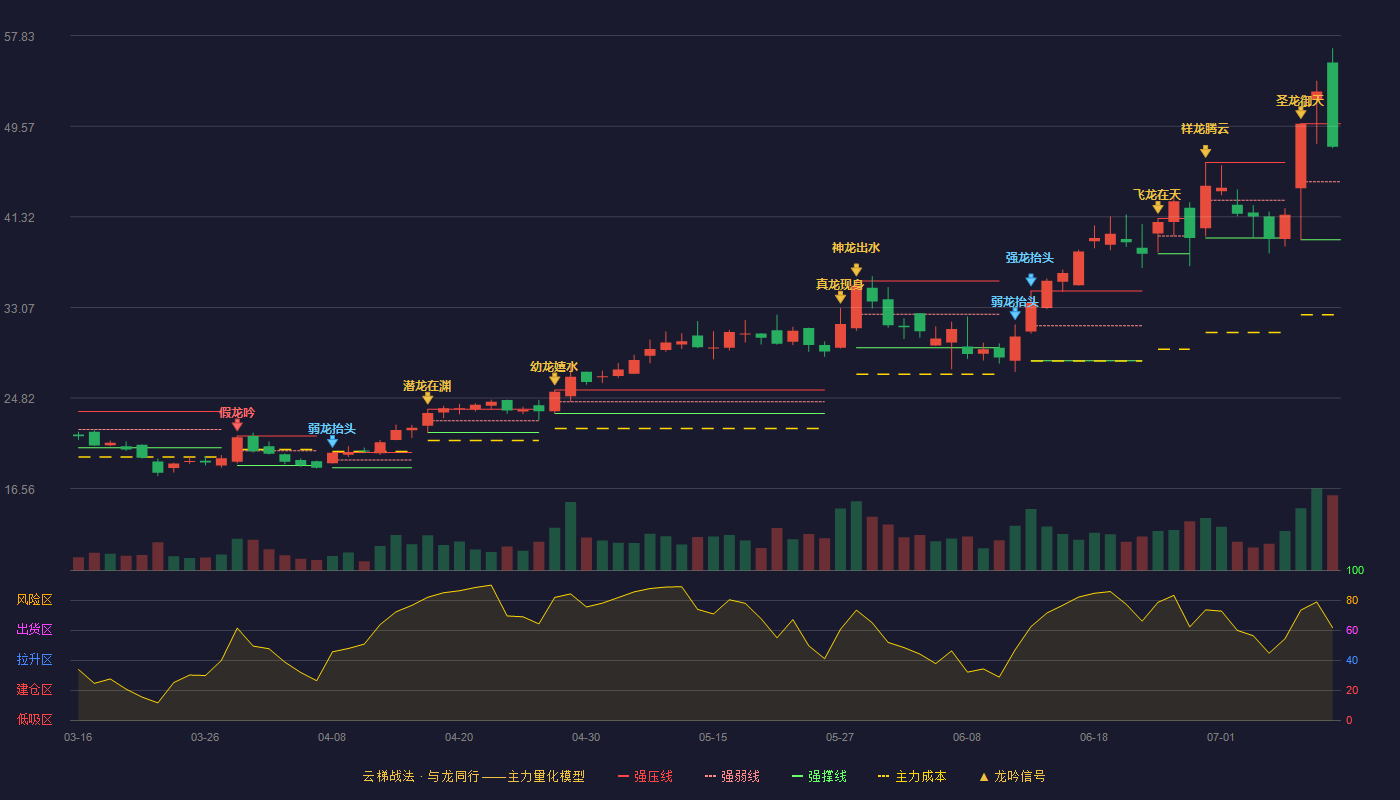Click the 04-30 date axis label
The height and width of the screenshot is (800, 1400).
(x=586, y=737)
